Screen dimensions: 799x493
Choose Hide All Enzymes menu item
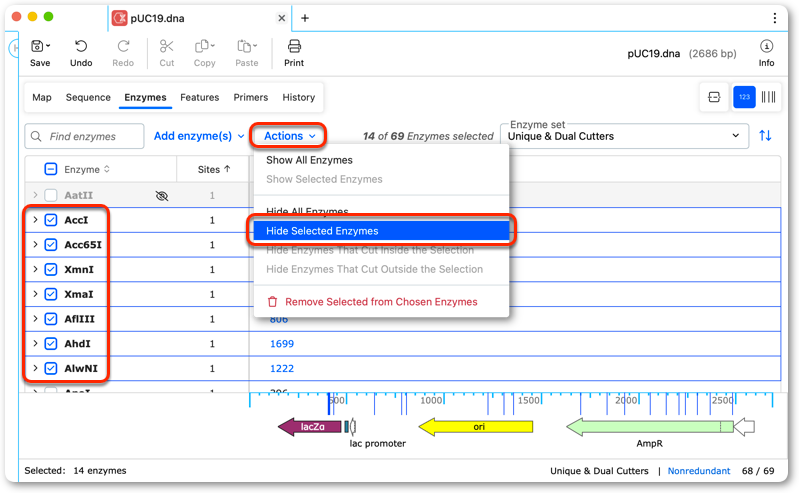(381, 212)
